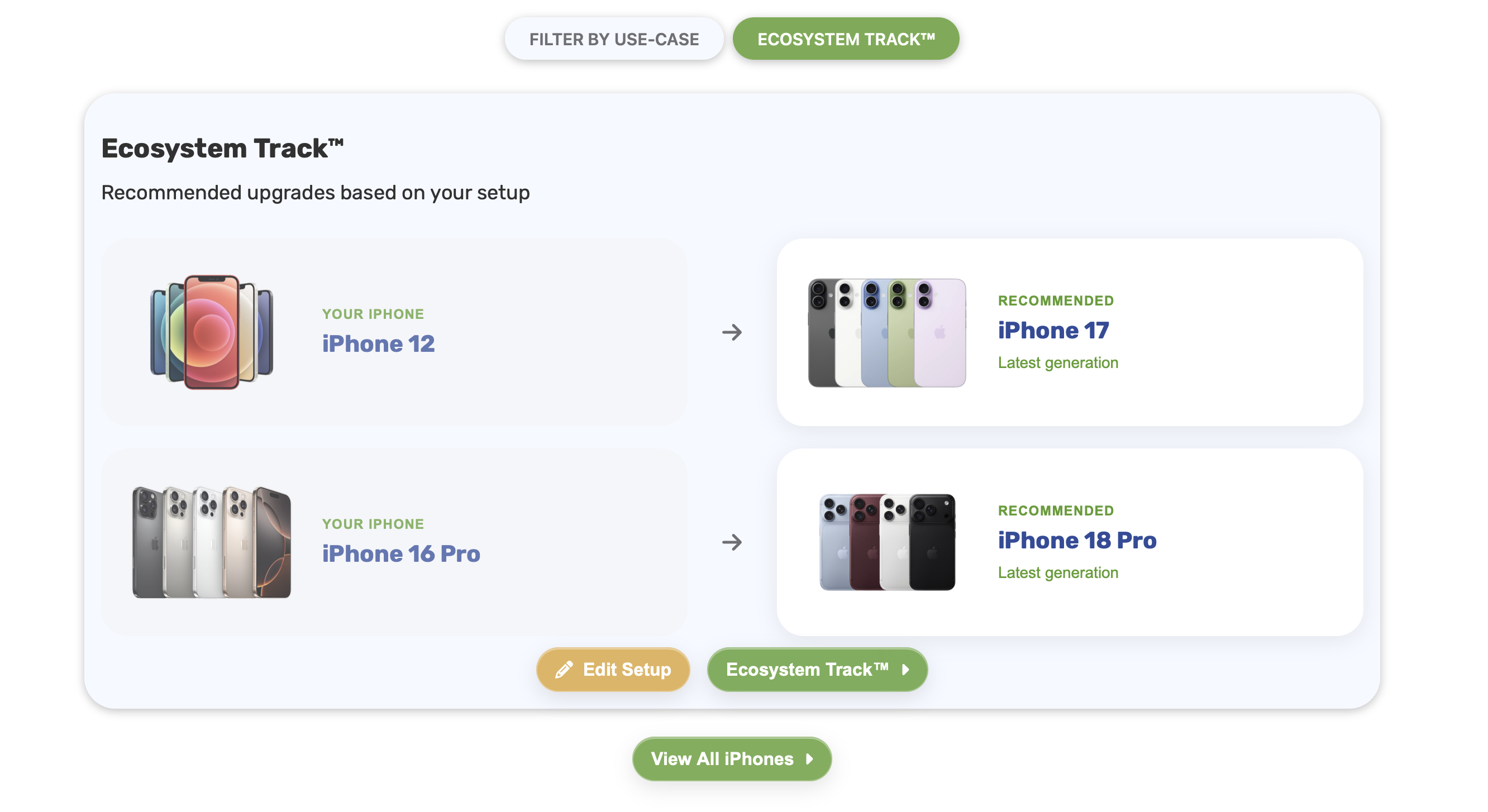Click the caret icon on Ecosystem Track™ button
Screen dimensions: 1488x812
click(x=906, y=670)
